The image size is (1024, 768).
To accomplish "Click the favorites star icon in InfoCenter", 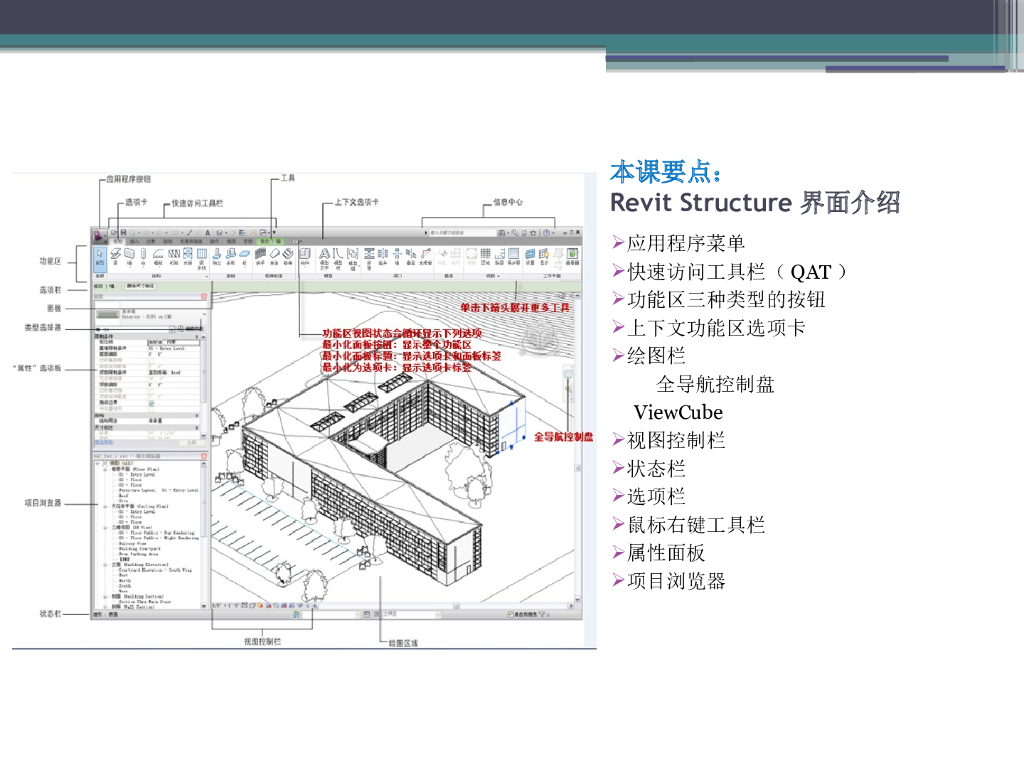I will point(533,233).
